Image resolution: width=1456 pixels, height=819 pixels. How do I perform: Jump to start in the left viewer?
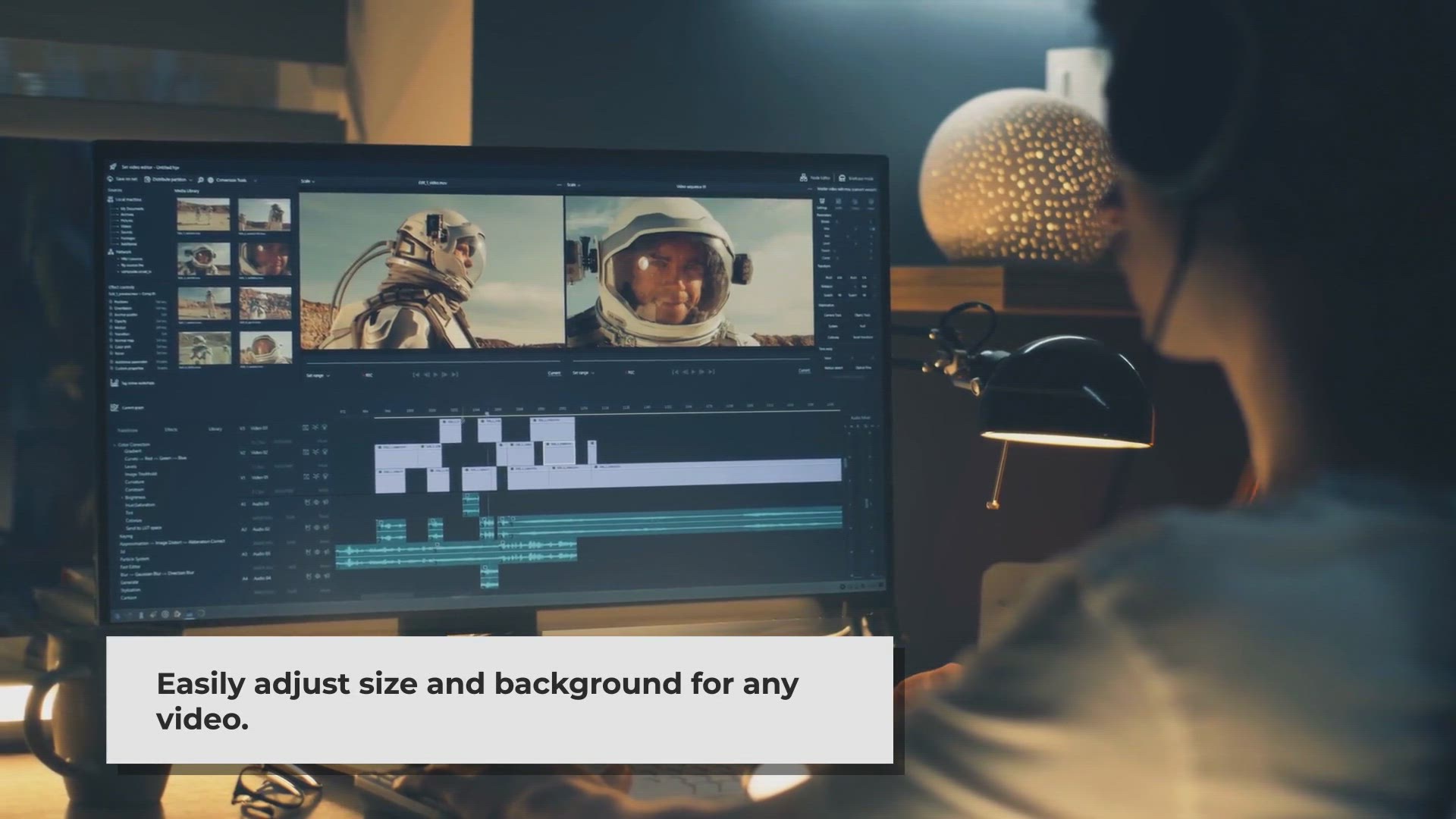[x=416, y=375]
